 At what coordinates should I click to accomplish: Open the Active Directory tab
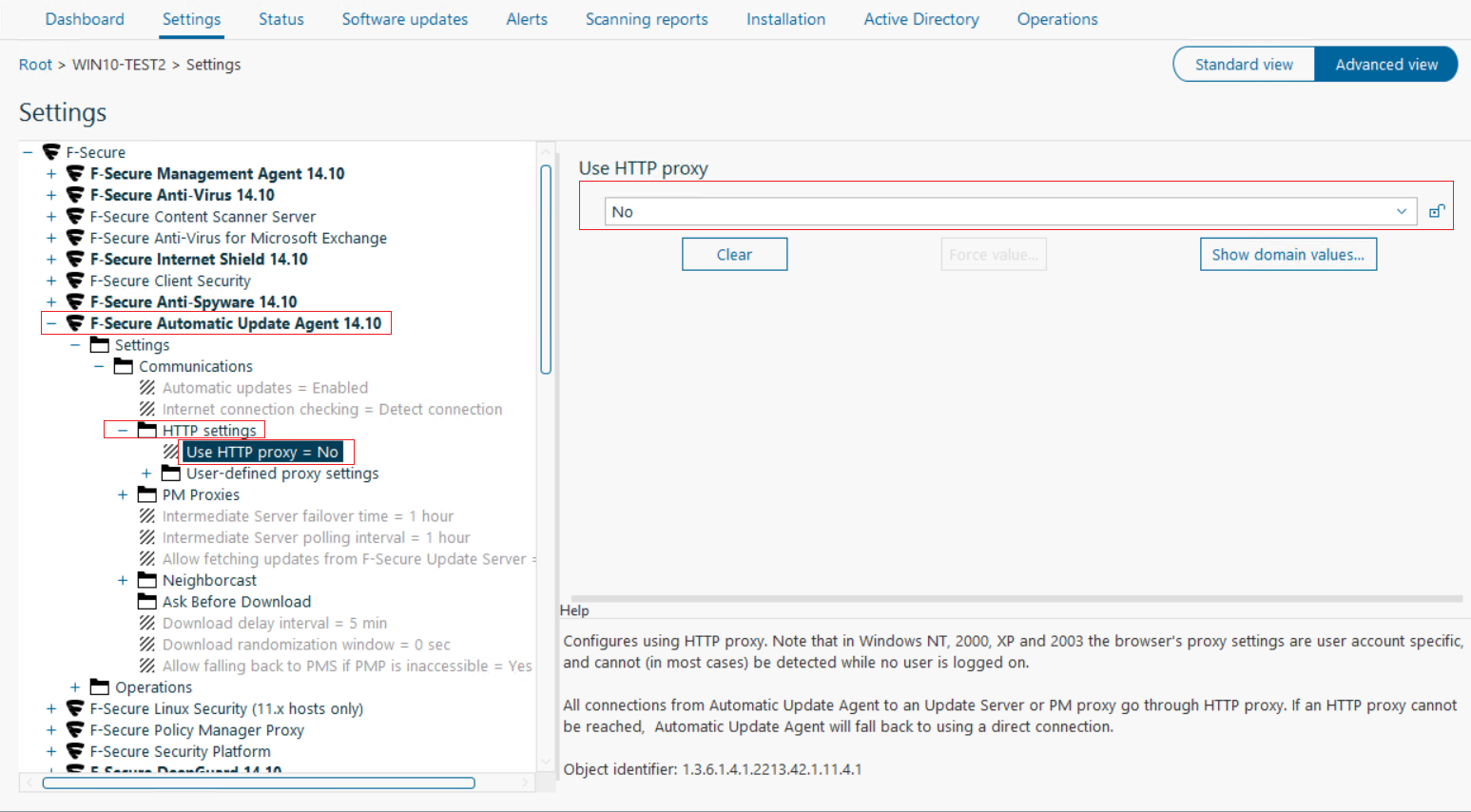(921, 19)
